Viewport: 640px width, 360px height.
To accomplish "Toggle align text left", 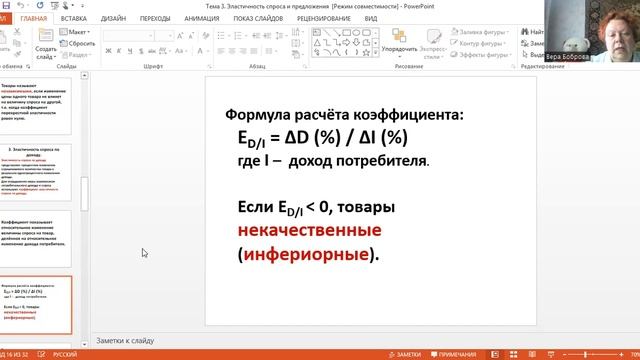I will [x=221, y=51].
